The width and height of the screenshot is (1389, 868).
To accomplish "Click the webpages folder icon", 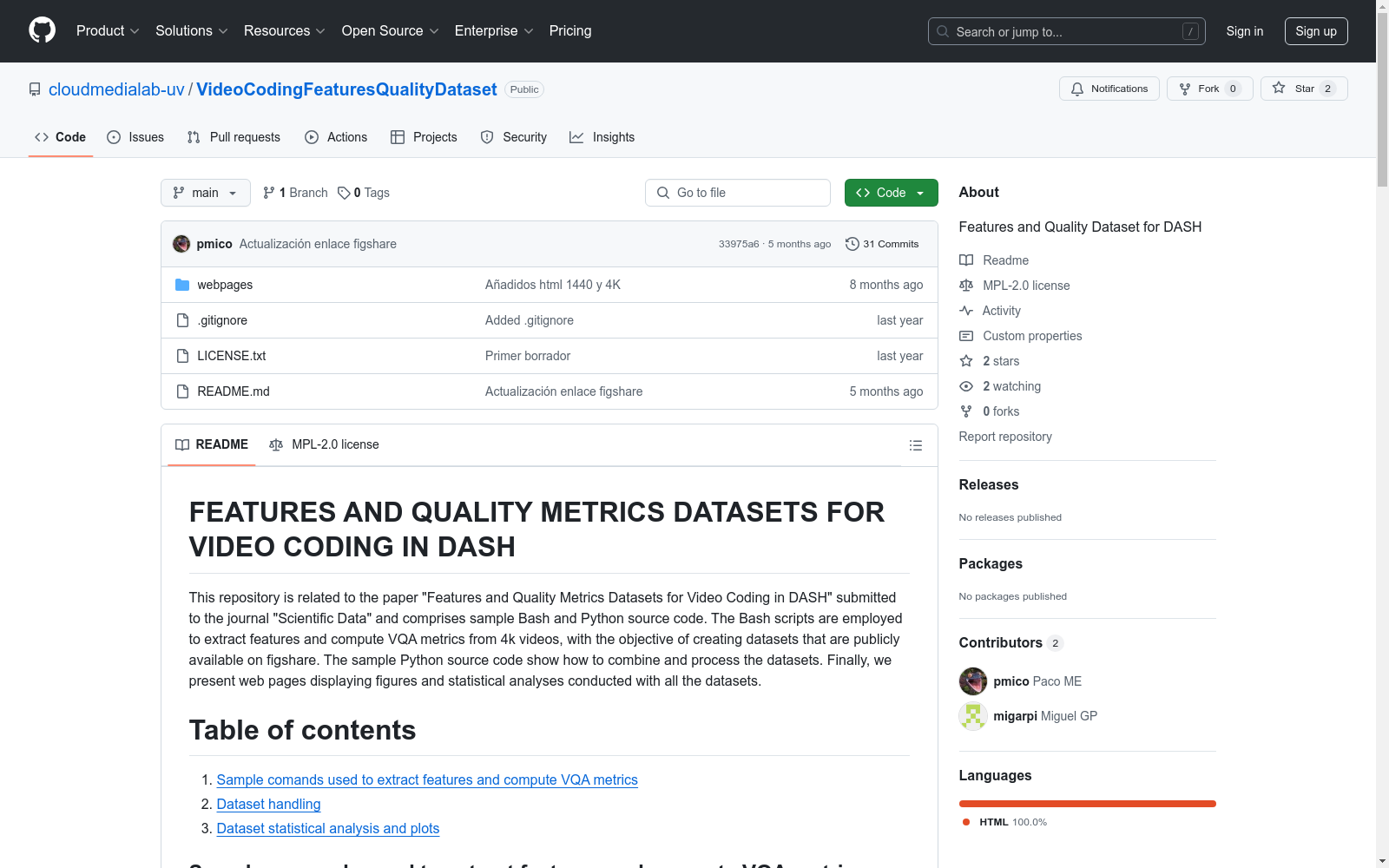I will 182,285.
